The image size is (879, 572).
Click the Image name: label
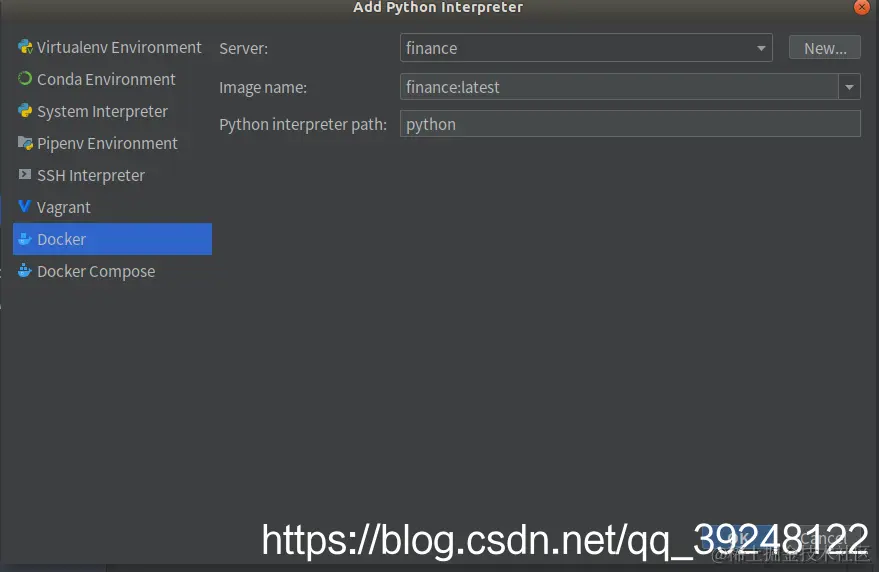(x=263, y=87)
